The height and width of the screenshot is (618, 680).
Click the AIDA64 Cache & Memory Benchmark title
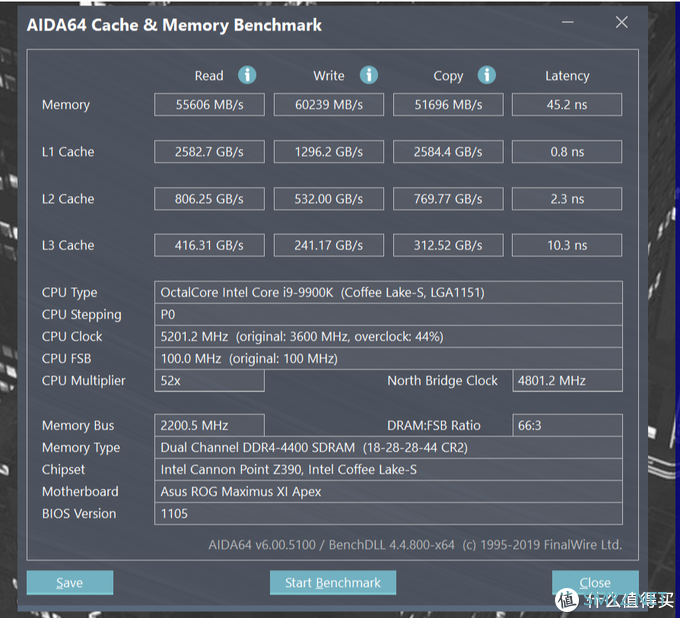point(174,25)
